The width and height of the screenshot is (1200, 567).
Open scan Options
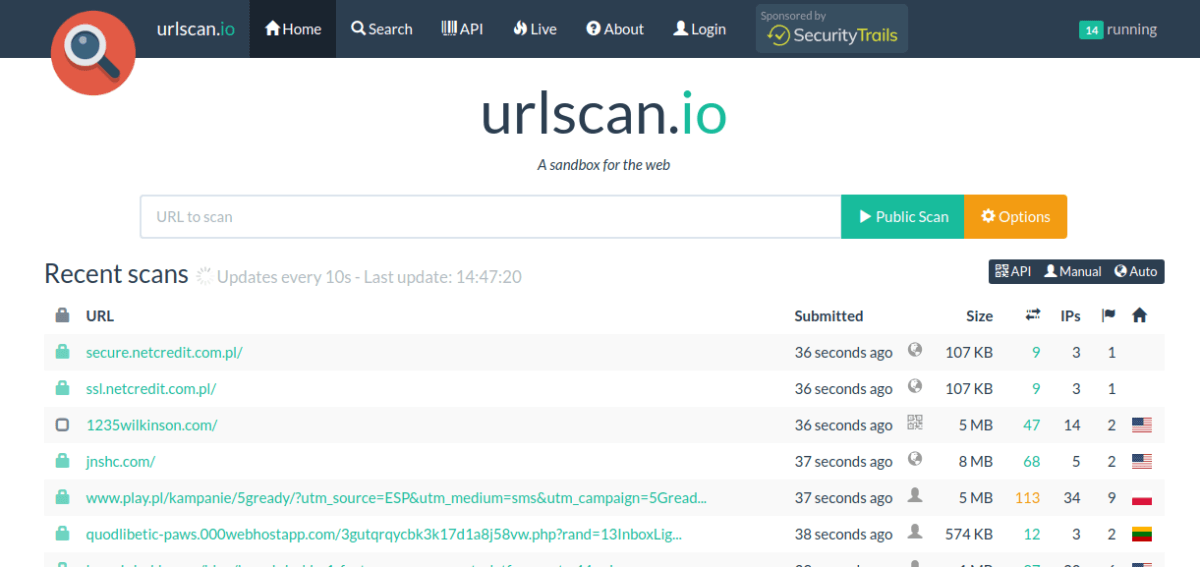pyautogui.click(x=1015, y=217)
